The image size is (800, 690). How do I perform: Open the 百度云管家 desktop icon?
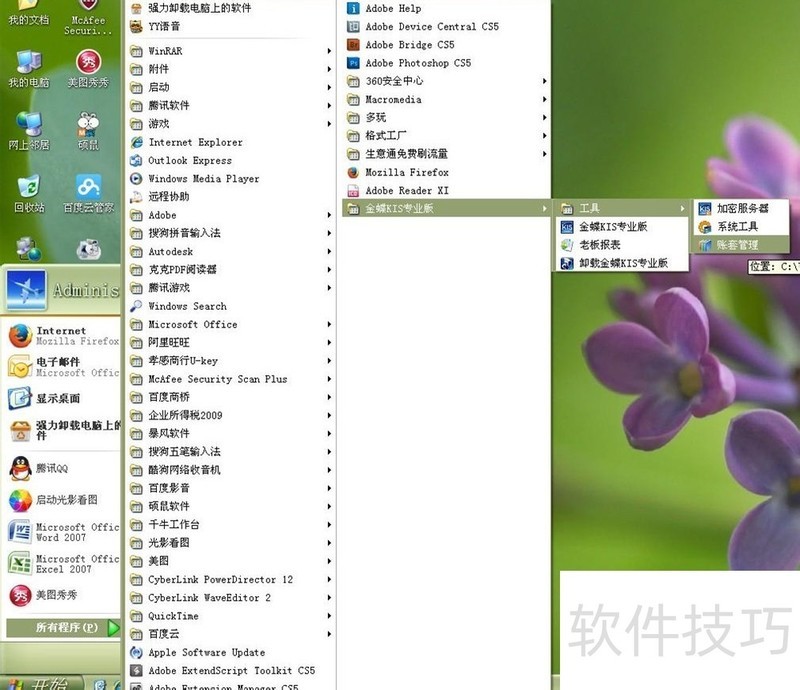(89, 191)
